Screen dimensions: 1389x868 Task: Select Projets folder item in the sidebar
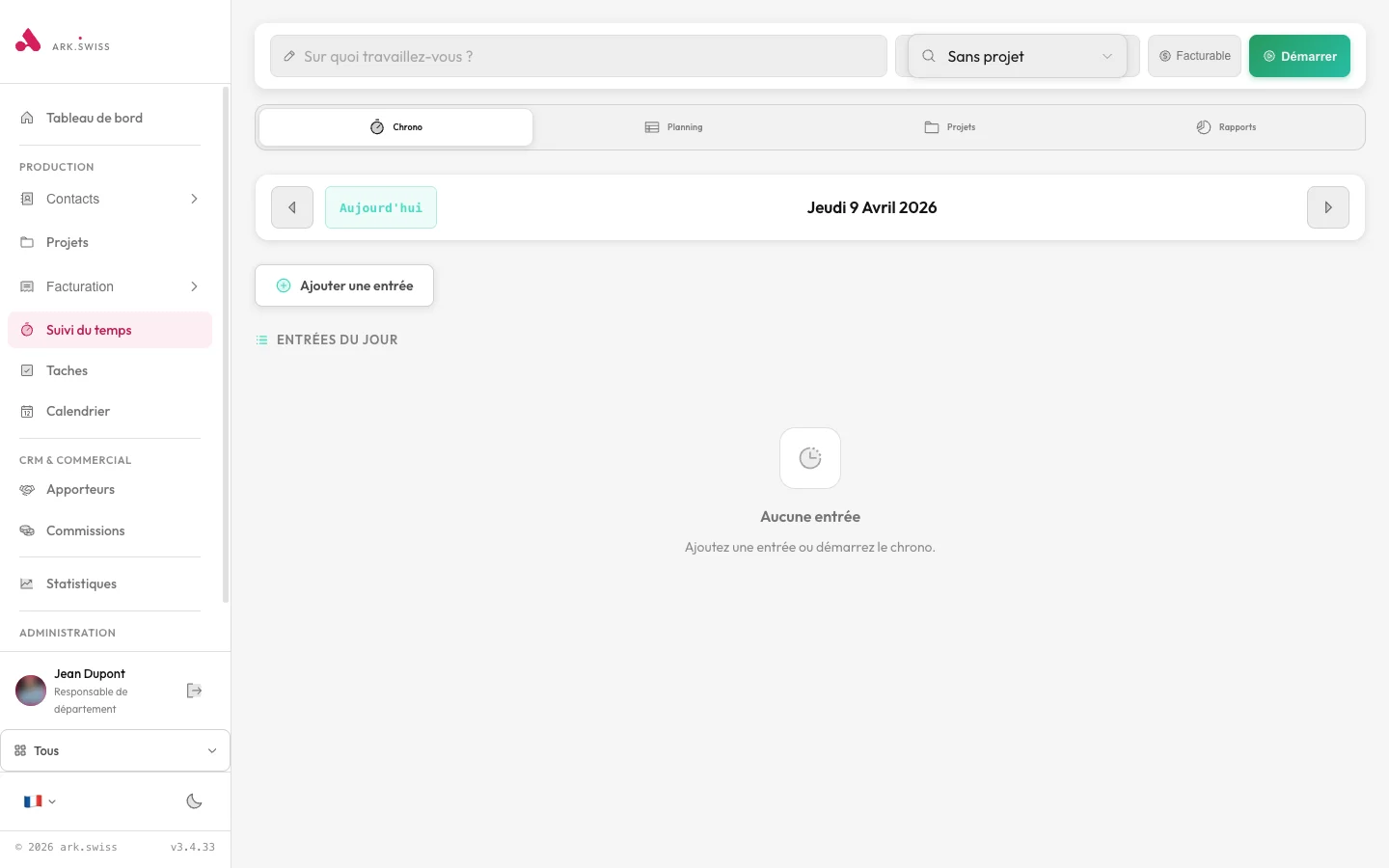[68, 242]
